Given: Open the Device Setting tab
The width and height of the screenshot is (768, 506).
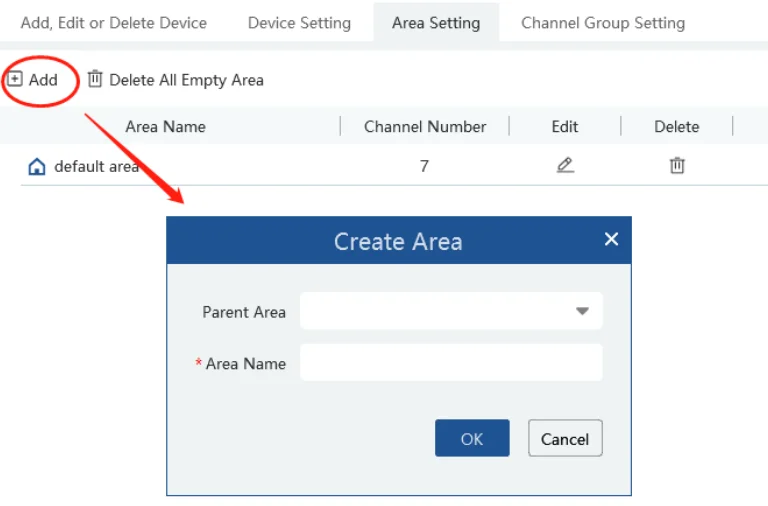Looking at the screenshot, I should click(x=299, y=23).
